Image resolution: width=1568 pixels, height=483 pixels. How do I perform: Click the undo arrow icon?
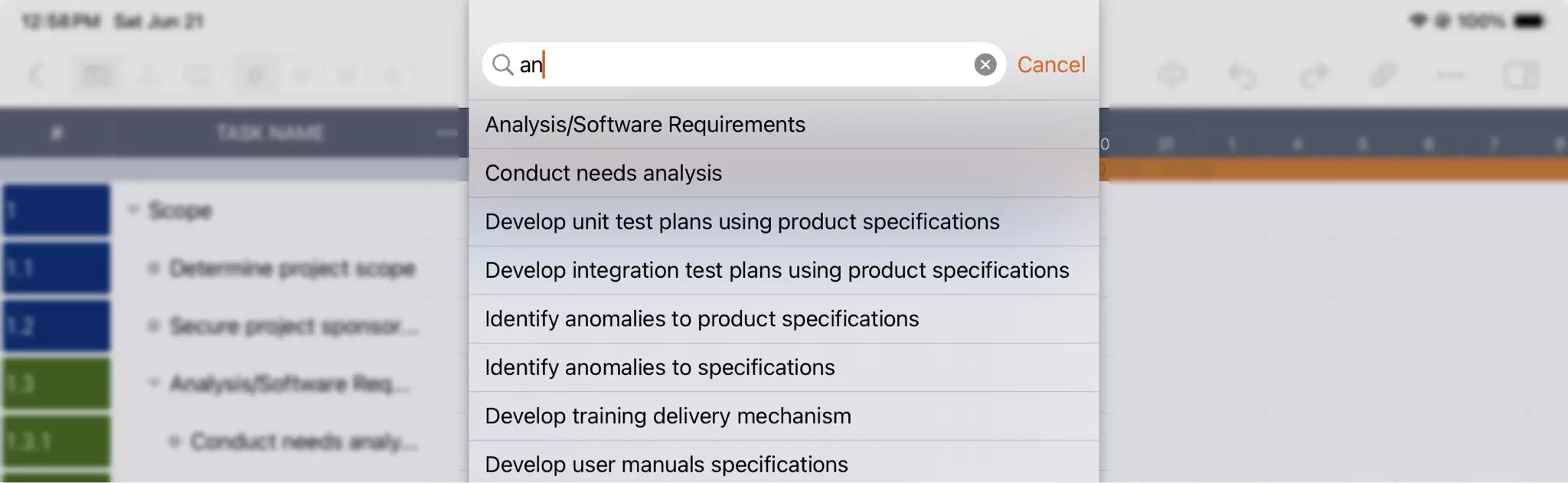(1242, 76)
